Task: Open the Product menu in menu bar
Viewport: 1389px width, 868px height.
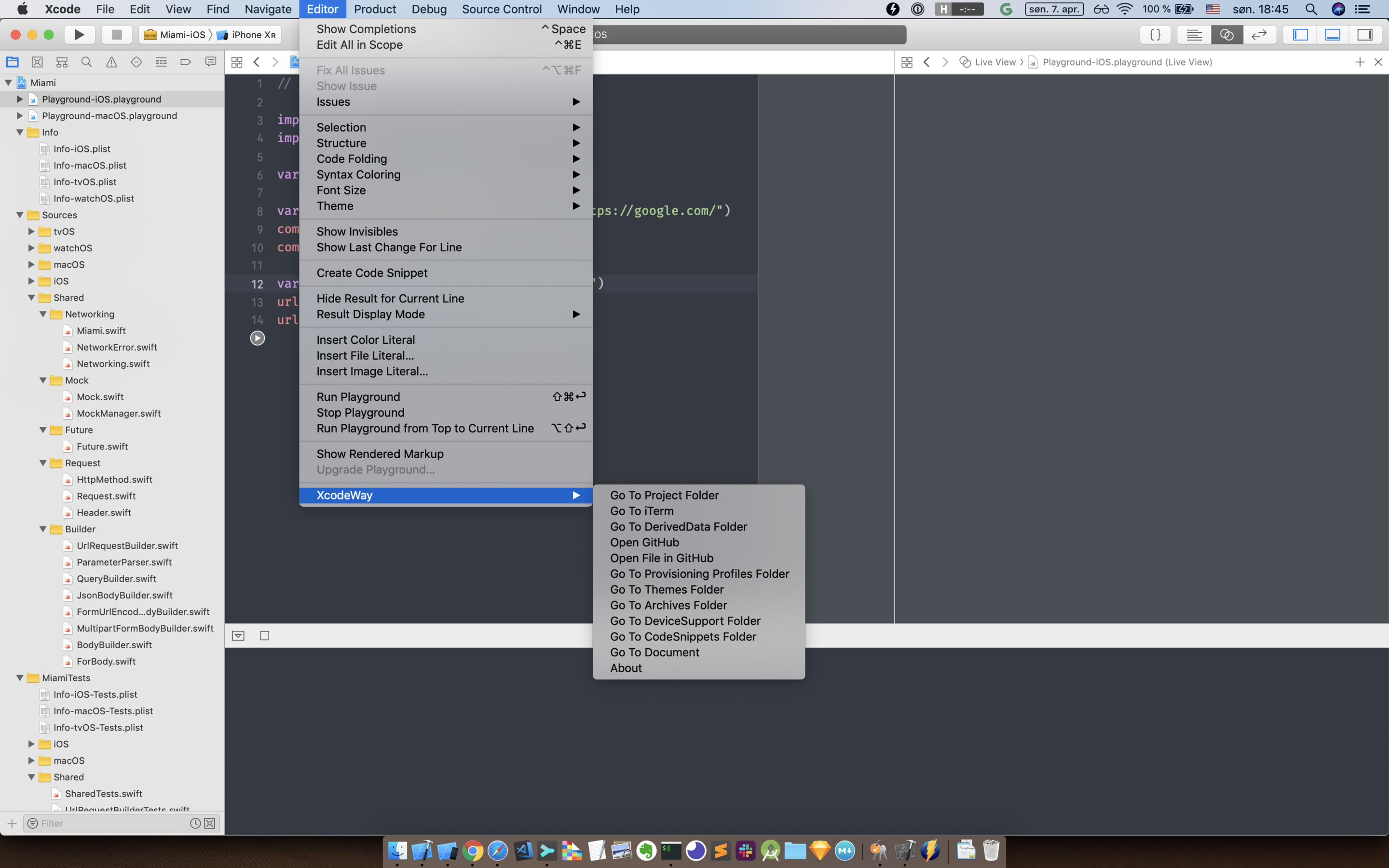Action: (374, 9)
